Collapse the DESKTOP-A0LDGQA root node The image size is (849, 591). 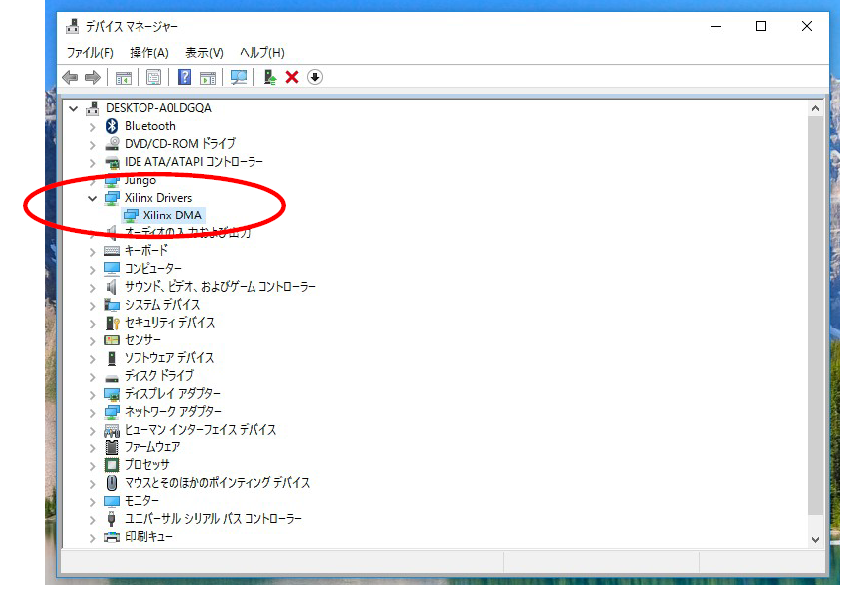click(x=74, y=108)
